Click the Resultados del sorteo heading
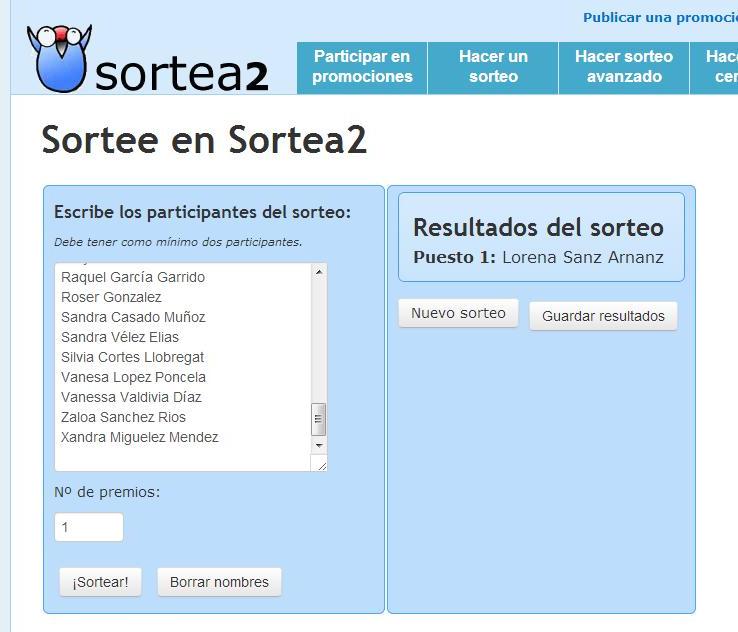This screenshot has height=632, width=738. click(538, 228)
